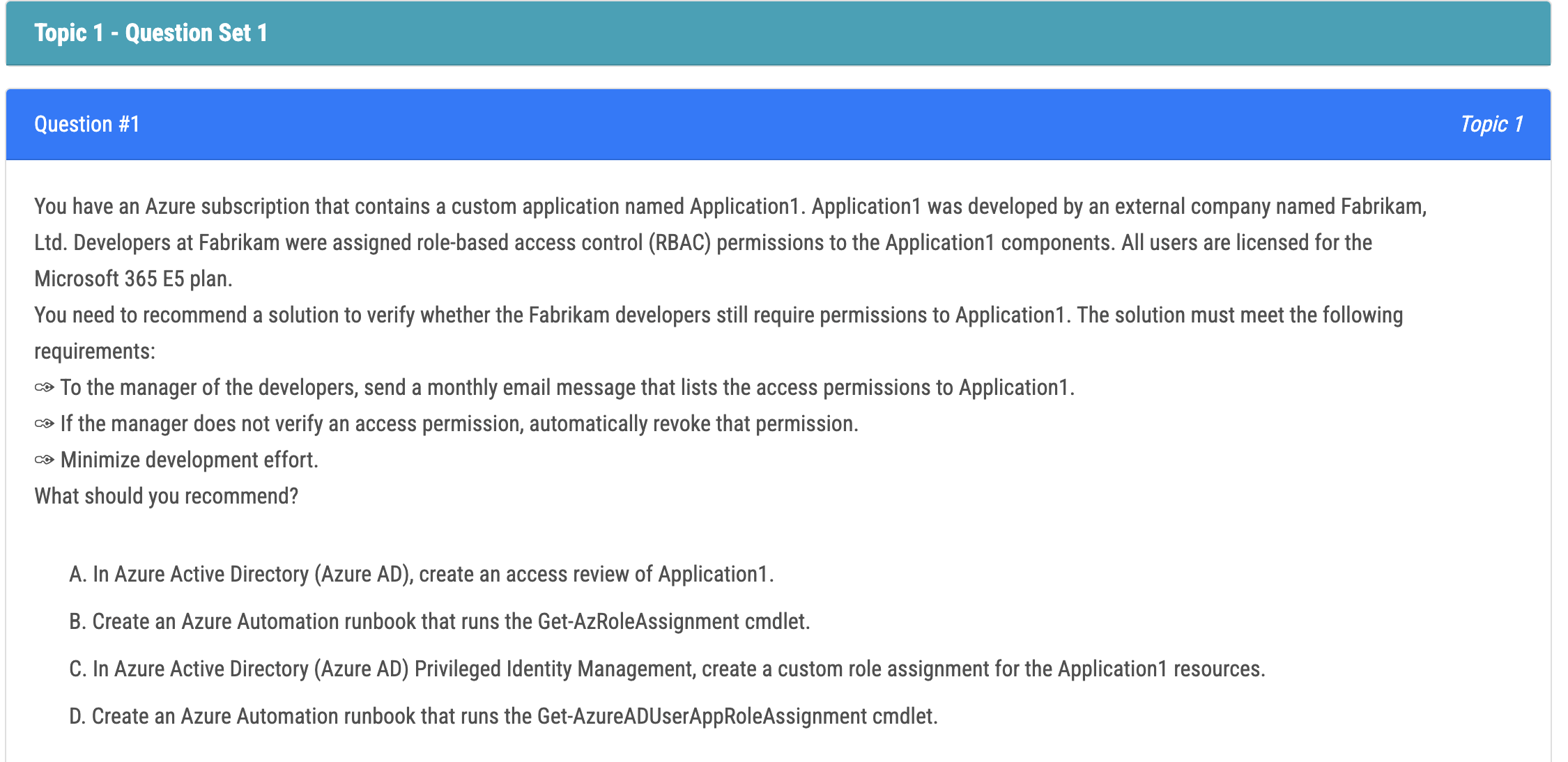Select answer A about access review
1568x762 pixels.
(421, 574)
